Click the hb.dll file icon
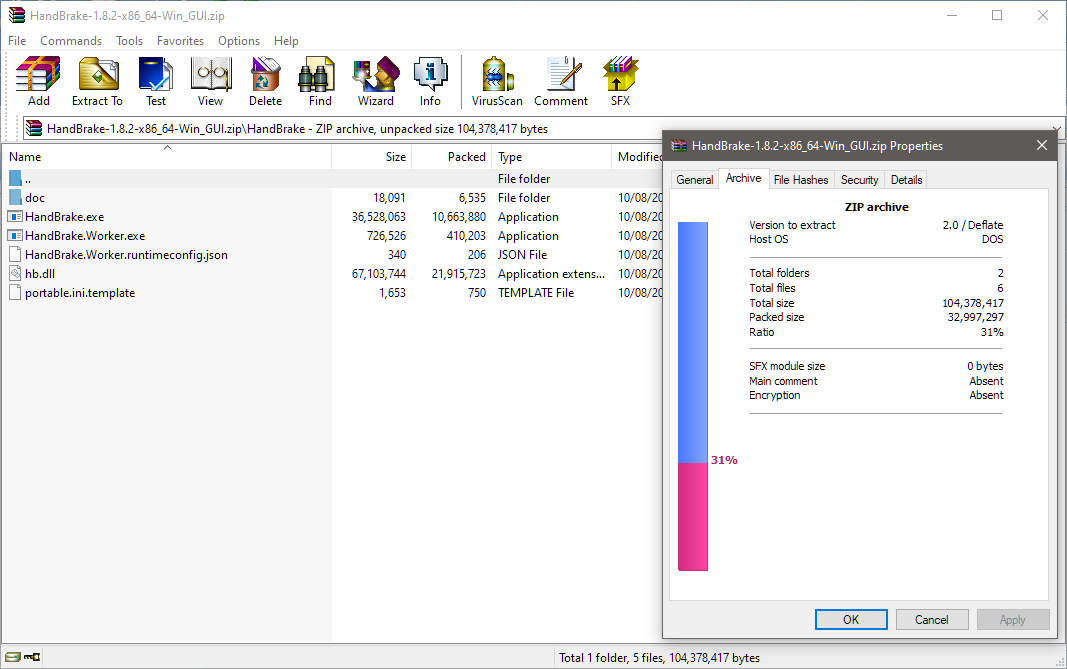The height and width of the screenshot is (669, 1067). tap(16, 274)
